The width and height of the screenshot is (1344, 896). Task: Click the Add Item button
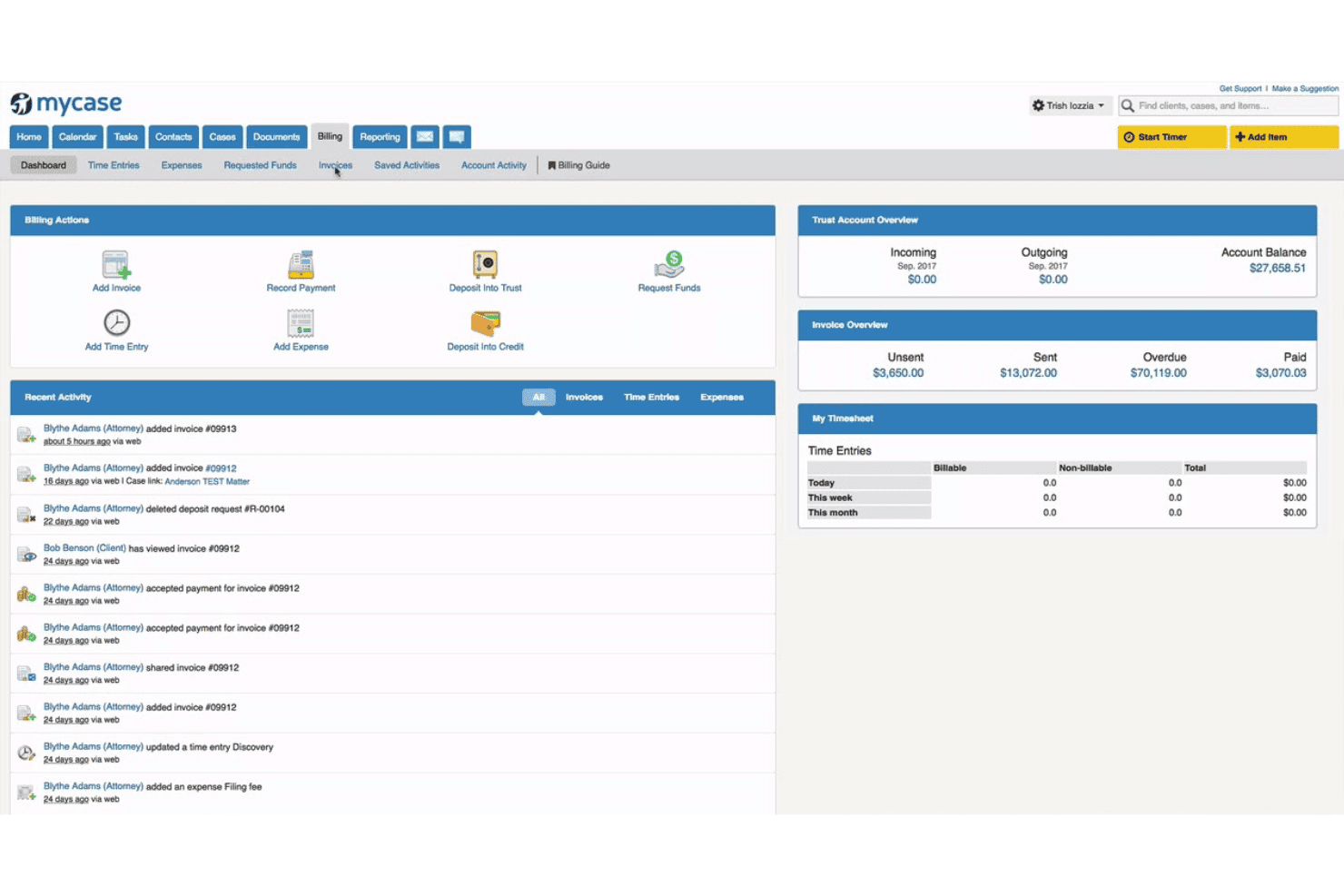tap(1284, 137)
